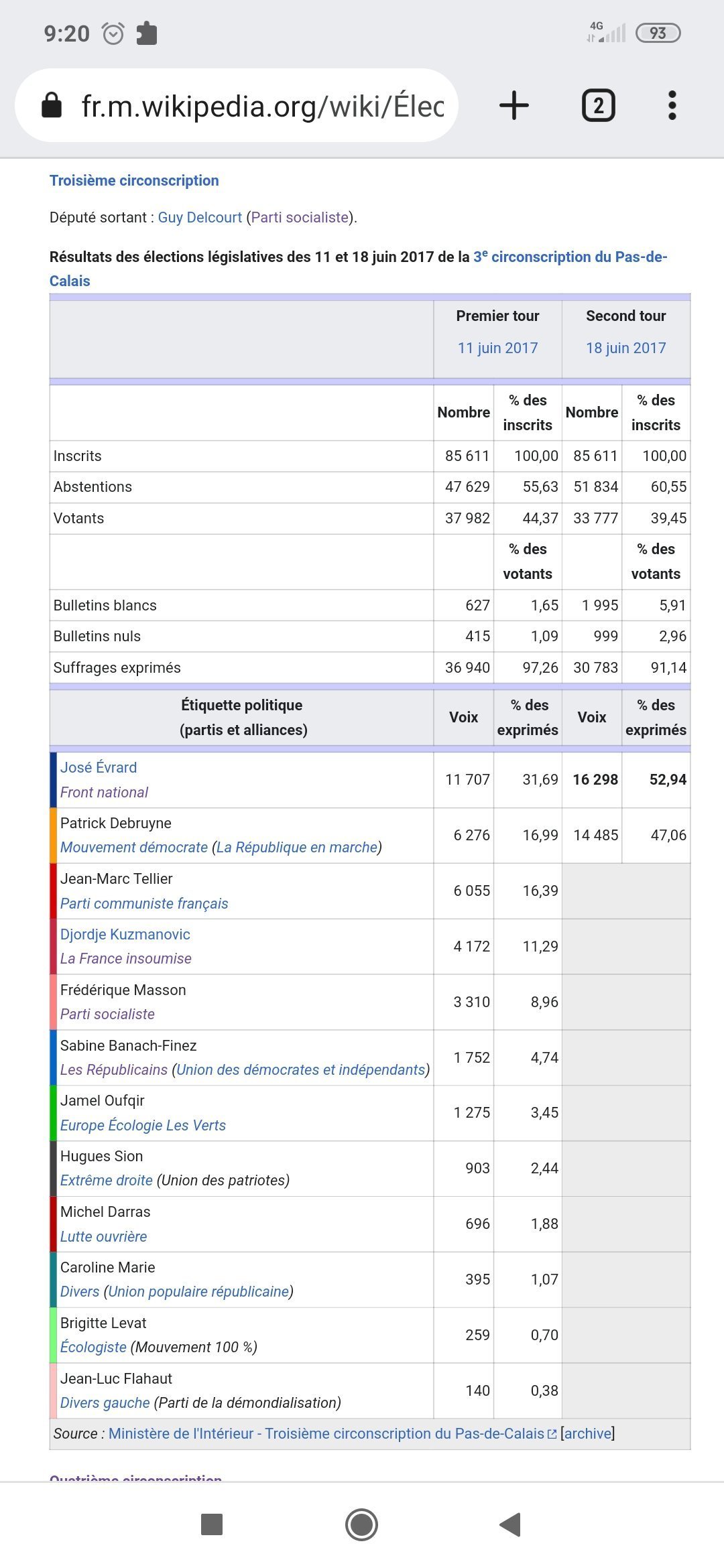Open the 18 juin 2017 date link

[x=625, y=348]
